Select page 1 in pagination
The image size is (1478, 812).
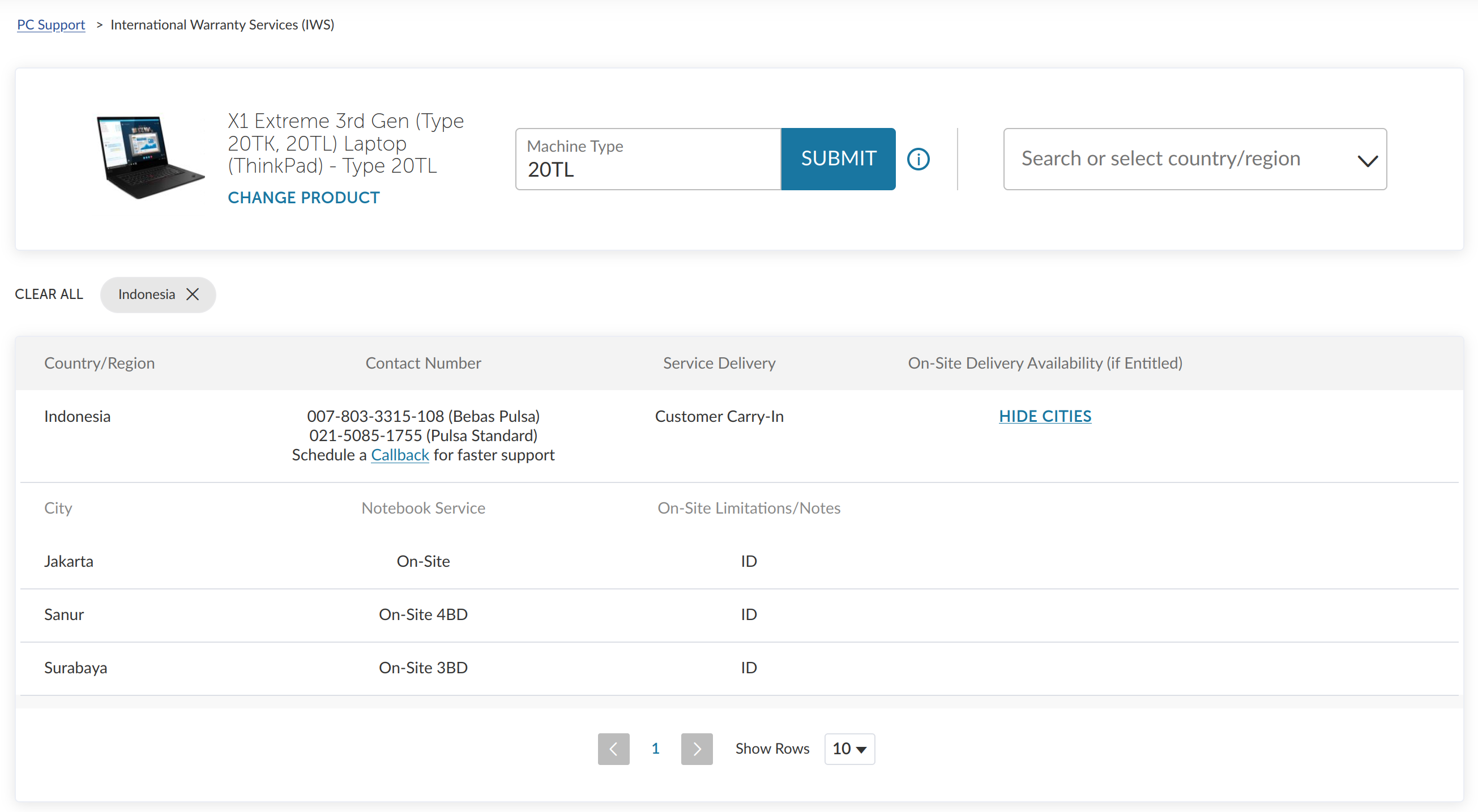[x=655, y=749]
